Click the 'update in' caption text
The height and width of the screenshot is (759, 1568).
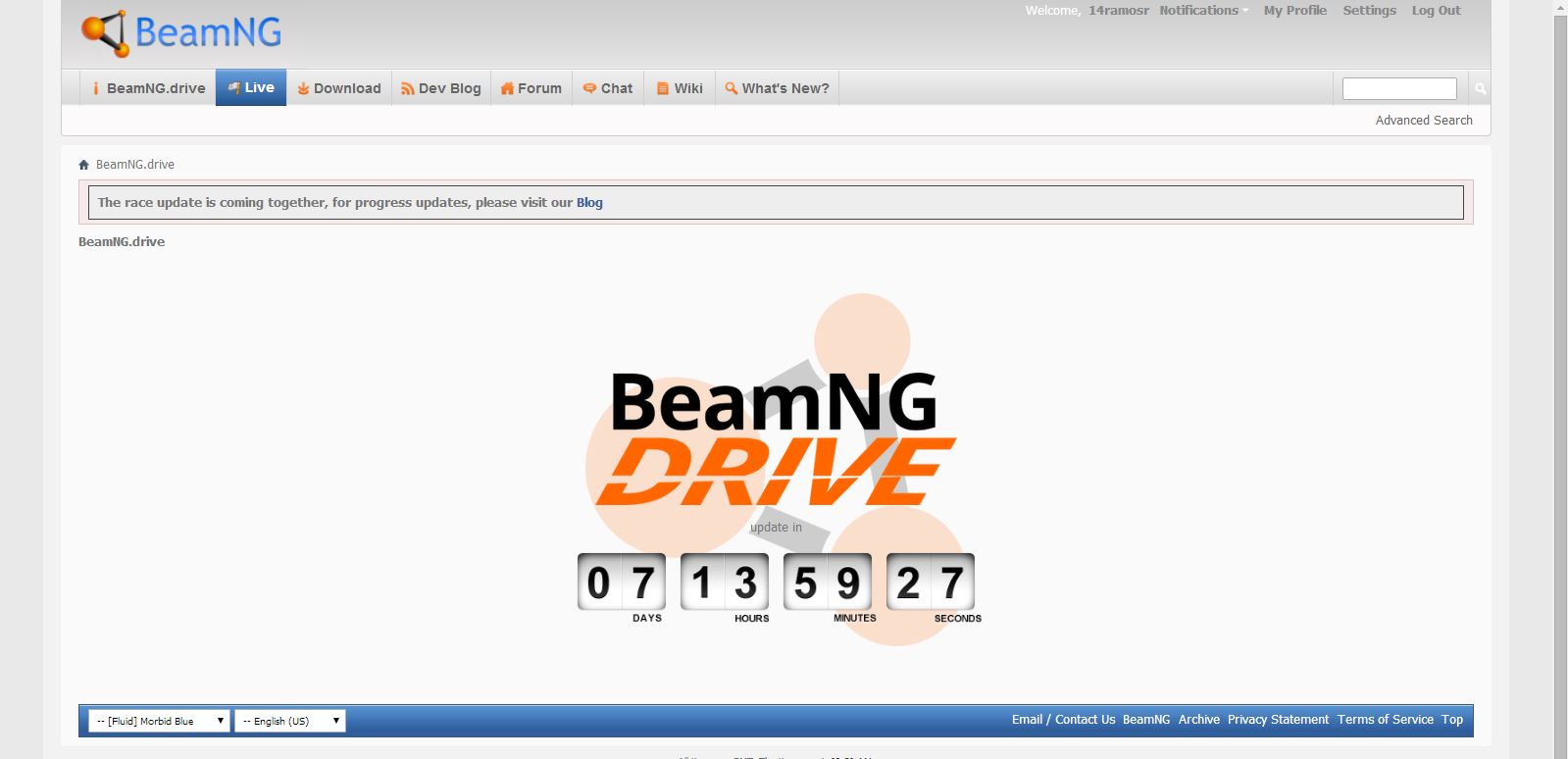coord(776,528)
